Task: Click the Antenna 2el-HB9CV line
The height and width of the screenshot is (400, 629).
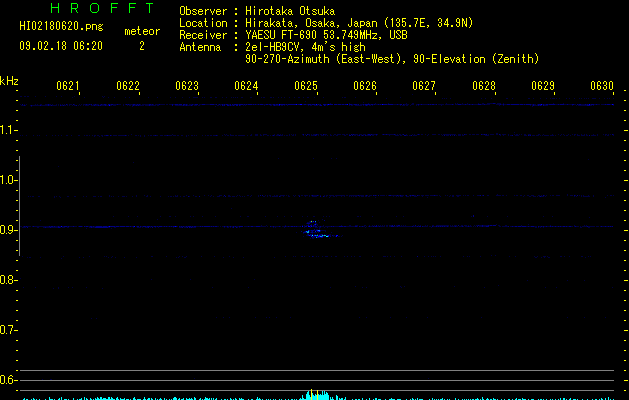Action: click(x=272, y=47)
